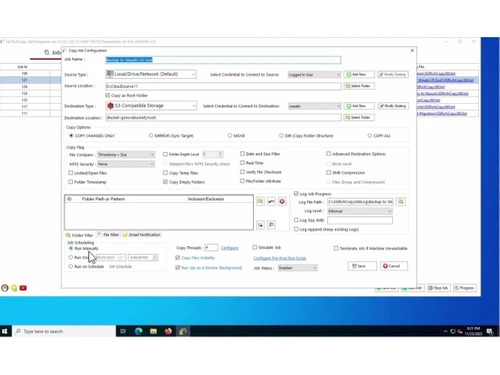Image resolution: width=500 pixels, height=375 pixels.
Task: Open the Destination Type dropdown
Action: coord(151,106)
